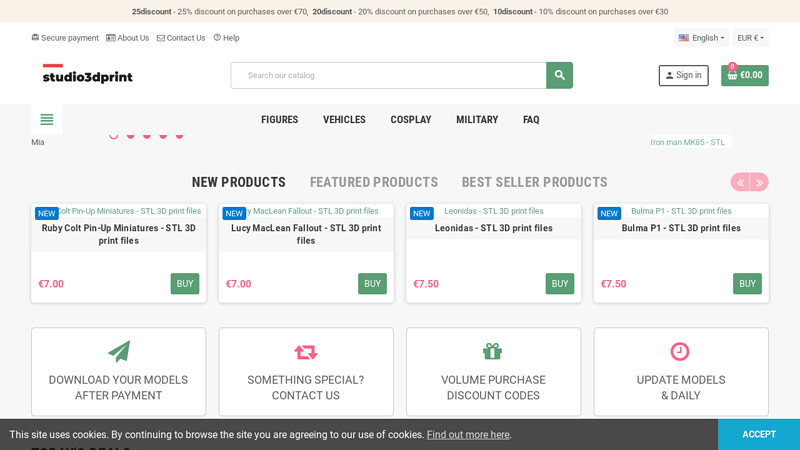Click the €7.00 price of Ruby Colt

[x=51, y=284]
